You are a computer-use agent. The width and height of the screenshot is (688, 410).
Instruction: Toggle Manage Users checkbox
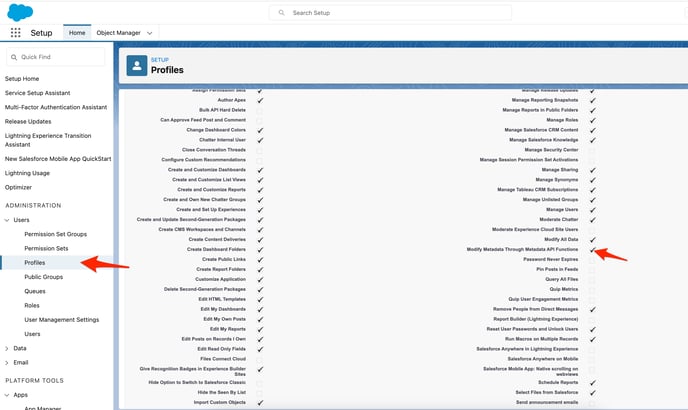592,210
